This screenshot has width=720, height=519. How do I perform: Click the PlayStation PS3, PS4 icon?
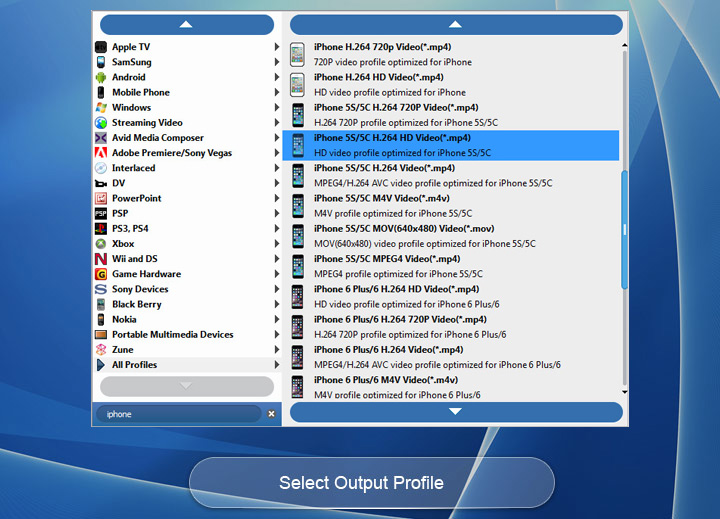tap(101, 228)
